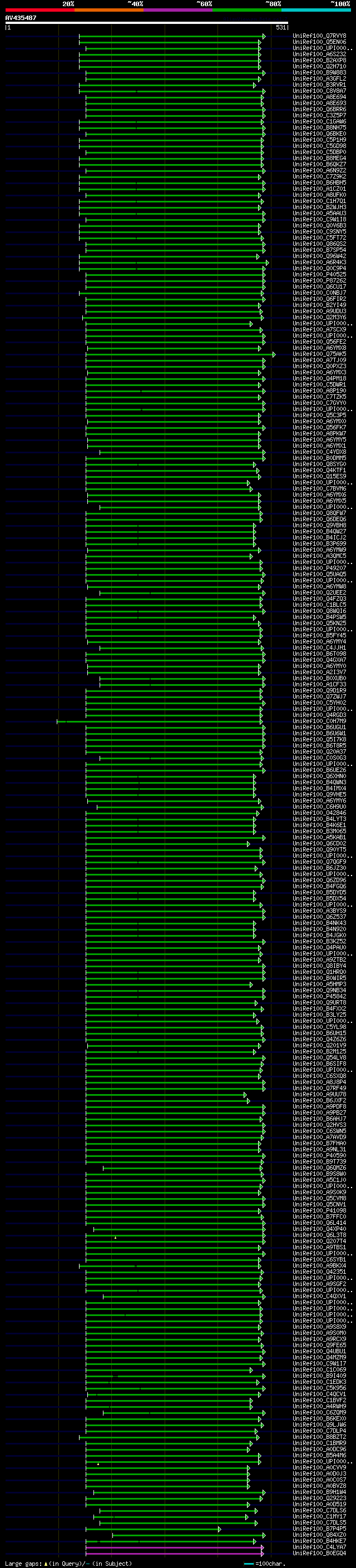Select label UniRef100_A6R4K3
The width and height of the screenshot is (356, 1568).
click(x=319, y=263)
